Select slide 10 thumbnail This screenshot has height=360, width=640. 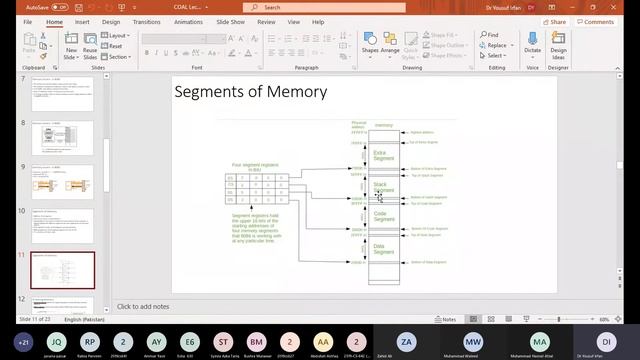[x=62, y=226]
